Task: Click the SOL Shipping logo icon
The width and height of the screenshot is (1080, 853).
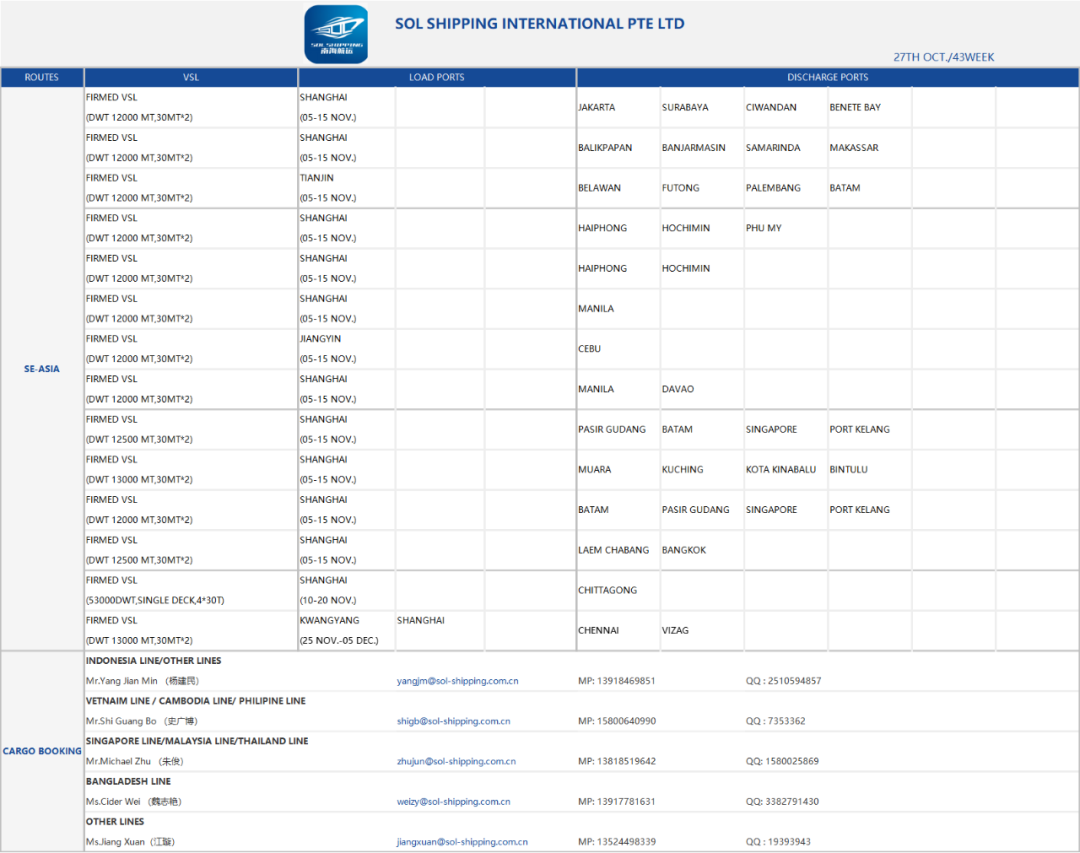Action: pos(336,34)
